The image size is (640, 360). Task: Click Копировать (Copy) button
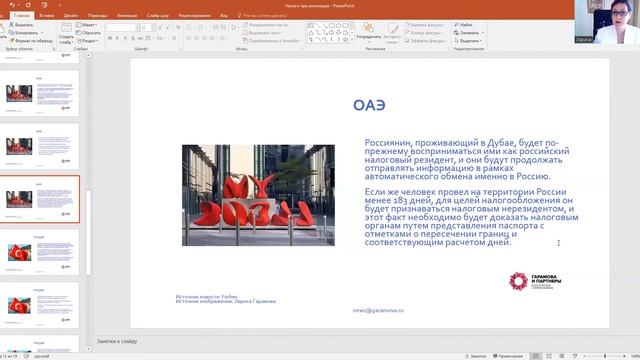click(x=24, y=33)
